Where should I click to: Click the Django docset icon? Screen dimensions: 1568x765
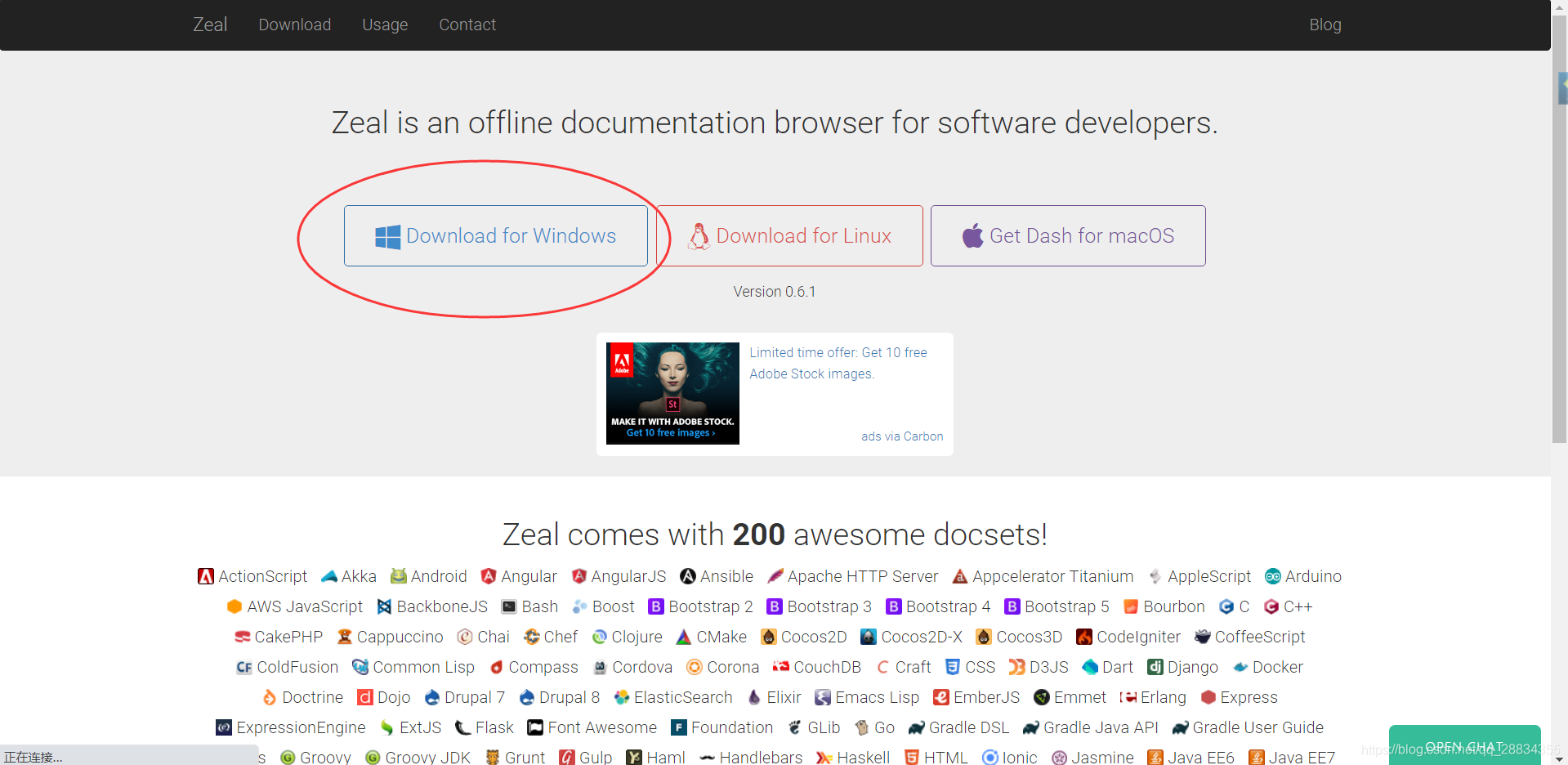(1155, 667)
